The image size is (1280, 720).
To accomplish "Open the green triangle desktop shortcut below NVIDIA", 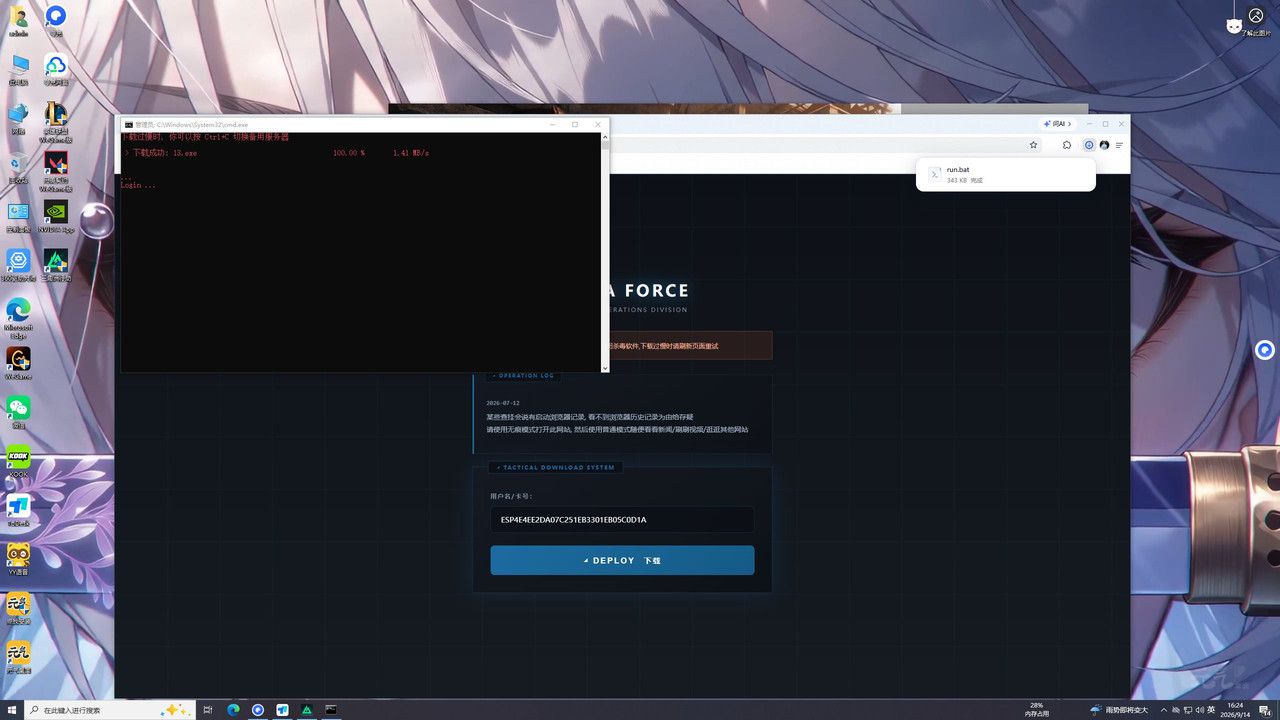I will pyautogui.click(x=56, y=265).
